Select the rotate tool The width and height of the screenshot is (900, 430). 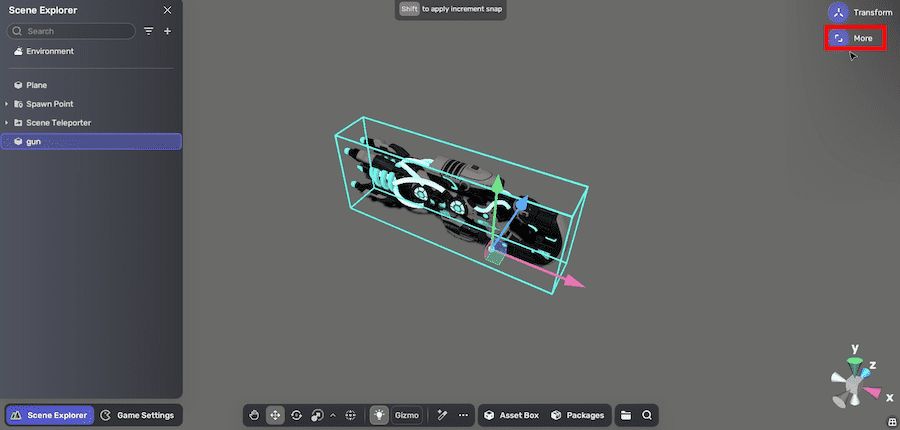tap(296, 415)
